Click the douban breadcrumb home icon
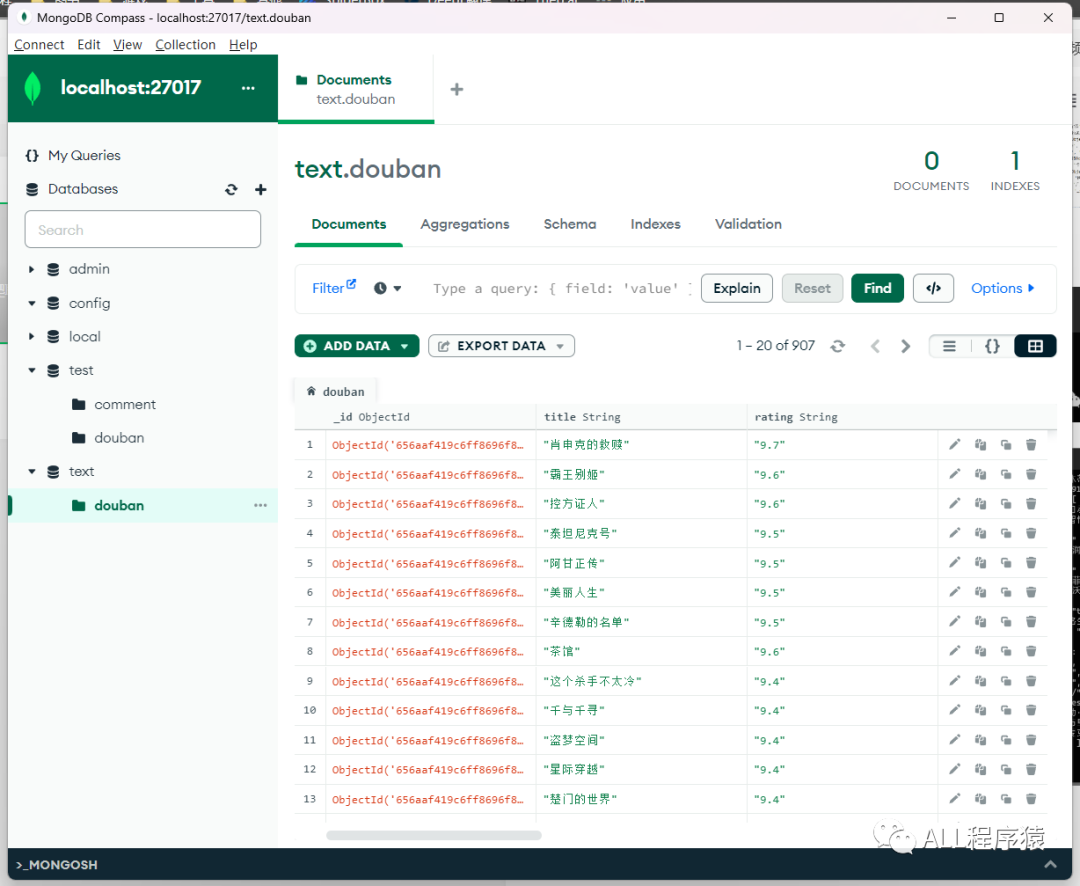 point(311,391)
